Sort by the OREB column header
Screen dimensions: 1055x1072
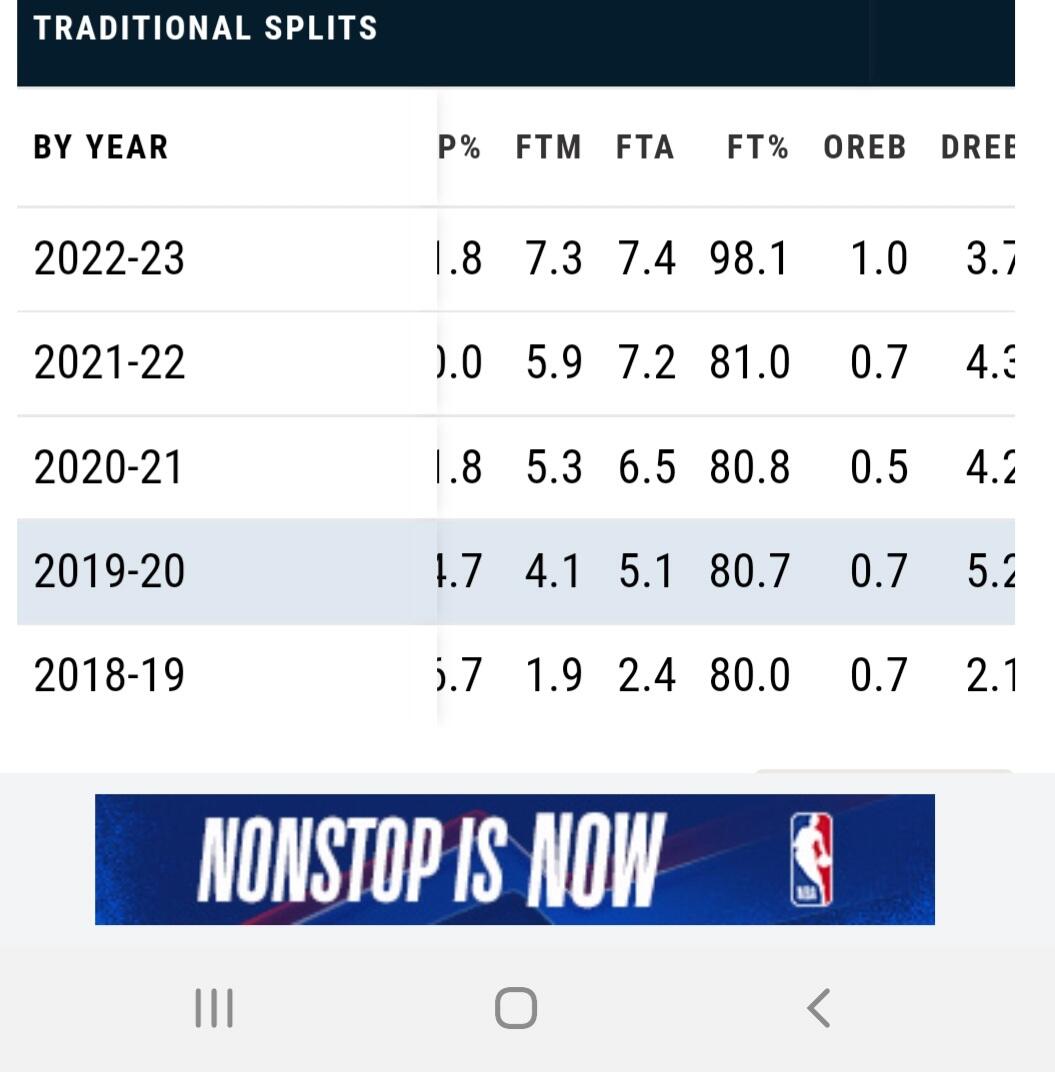coord(865,147)
